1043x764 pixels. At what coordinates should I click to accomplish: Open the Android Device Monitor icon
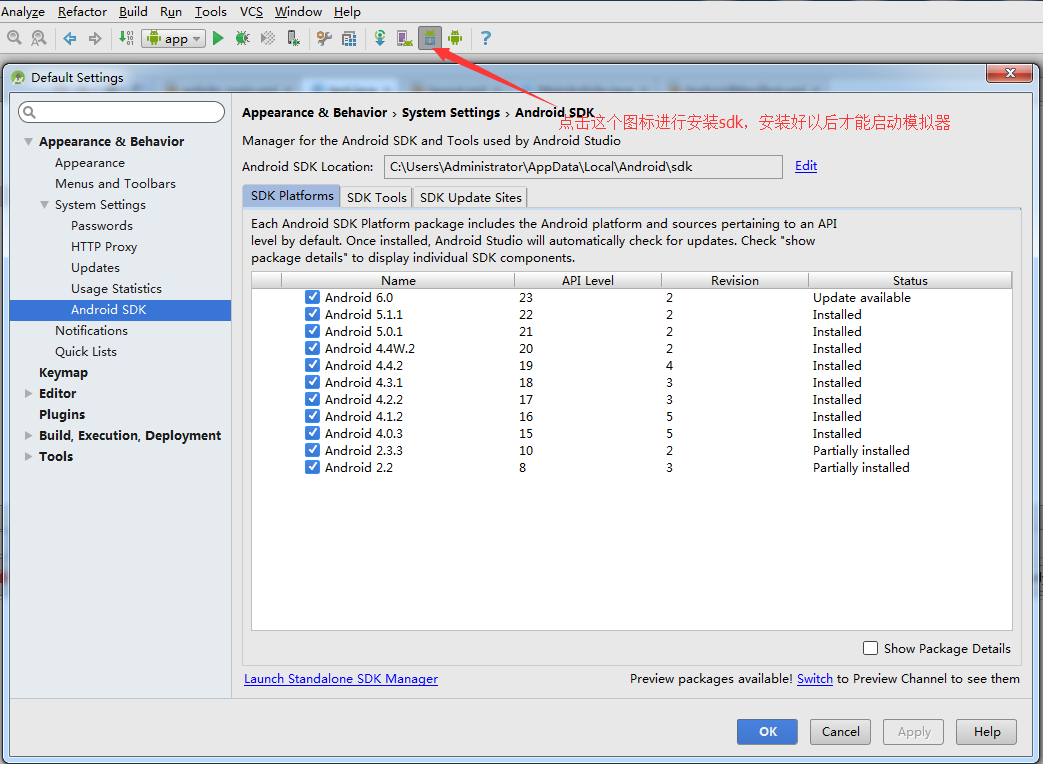click(x=455, y=38)
